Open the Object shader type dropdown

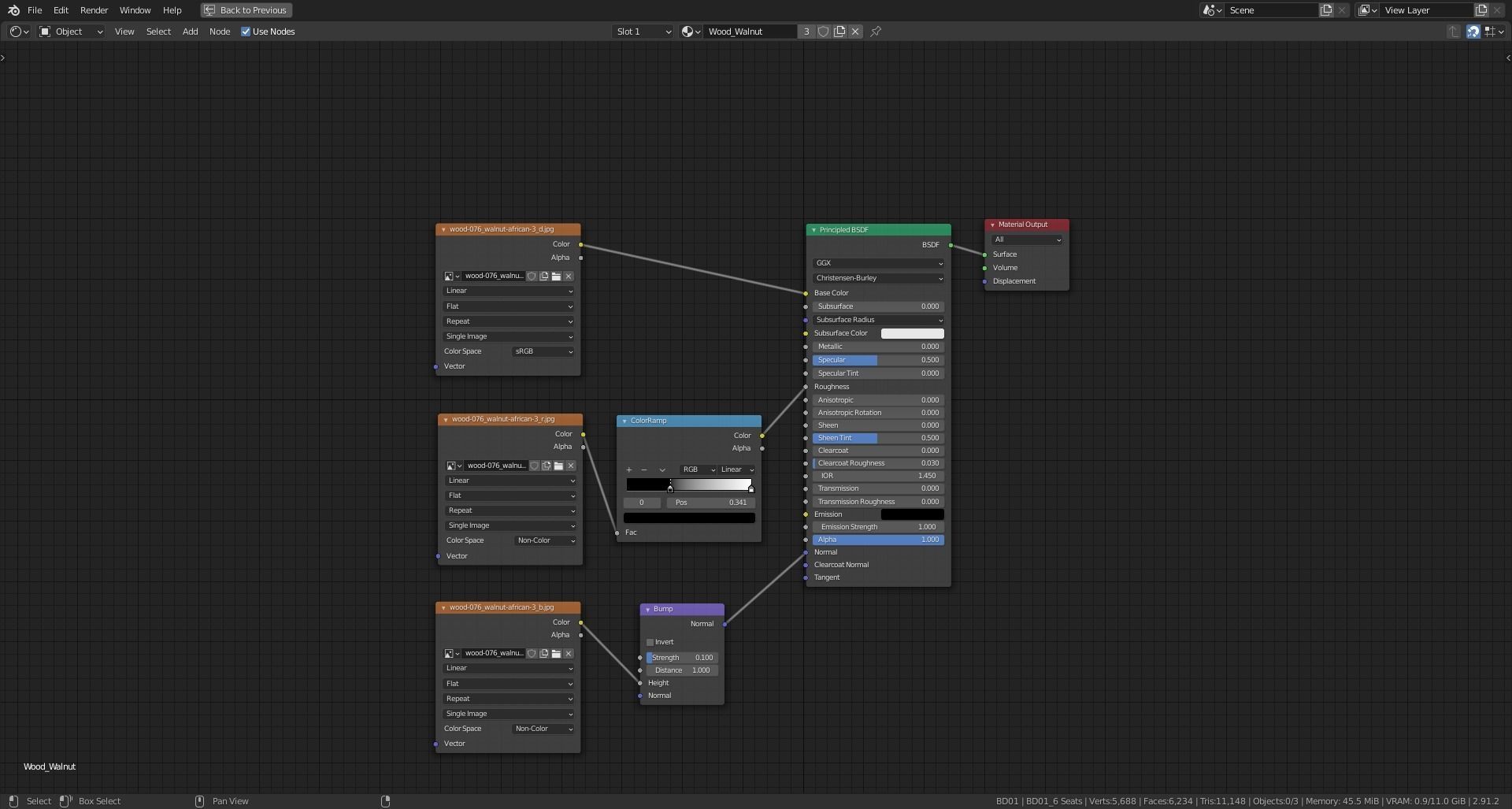tap(72, 32)
